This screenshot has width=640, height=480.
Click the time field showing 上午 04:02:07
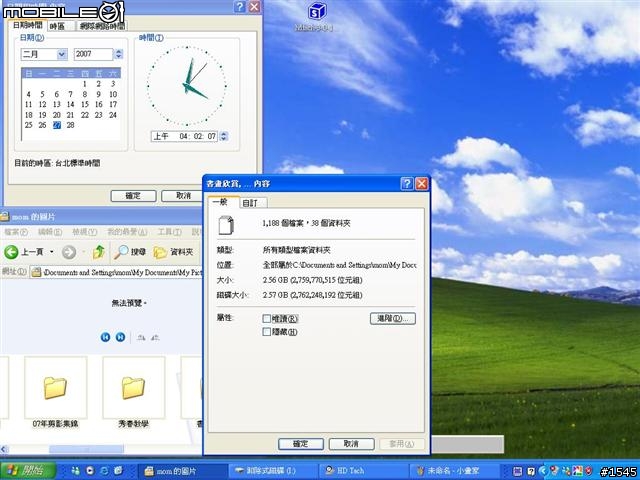click(x=184, y=136)
